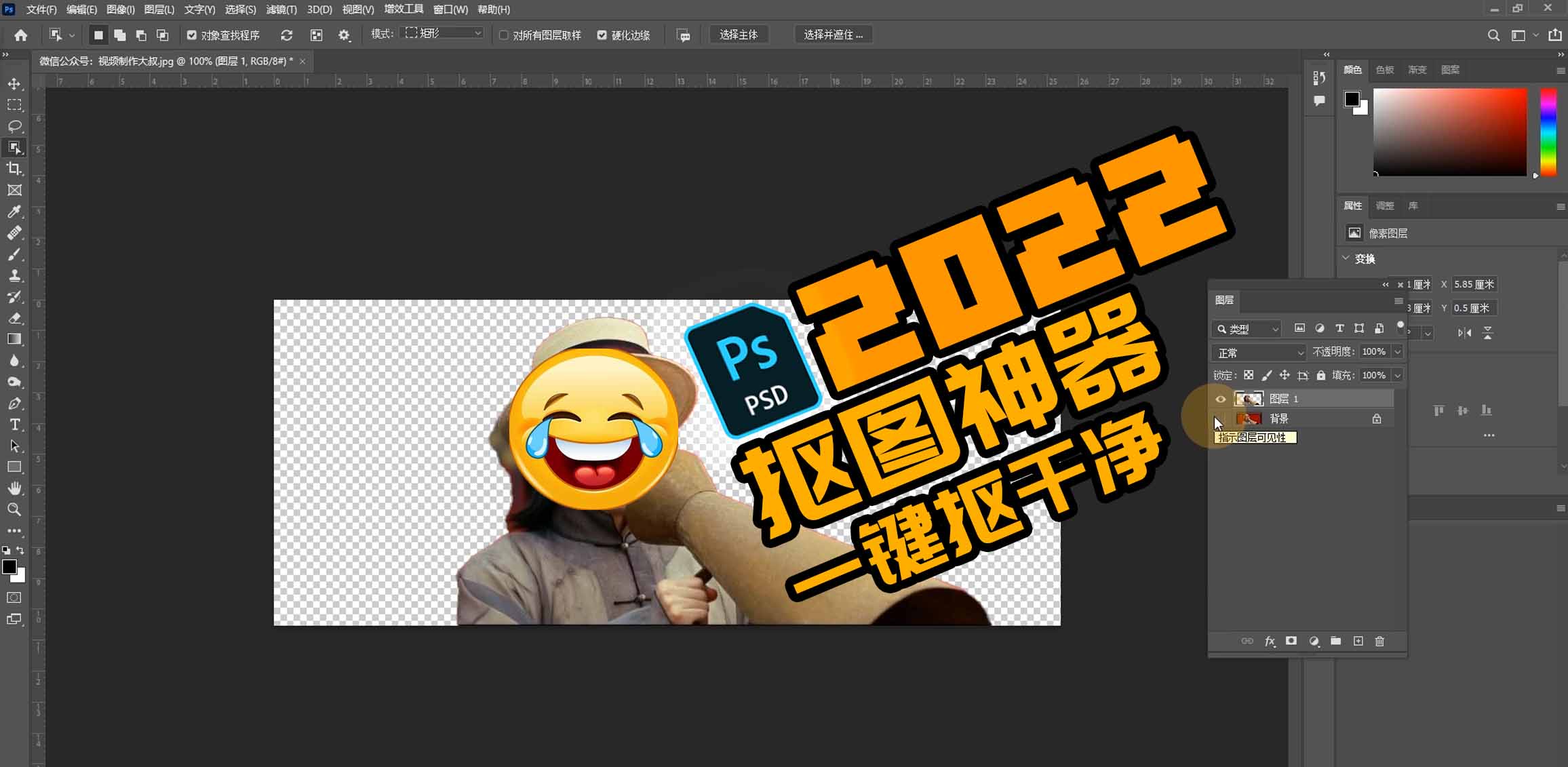Select the Healing Brush tool
This screenshot has width=1568, height=767.
14,233
